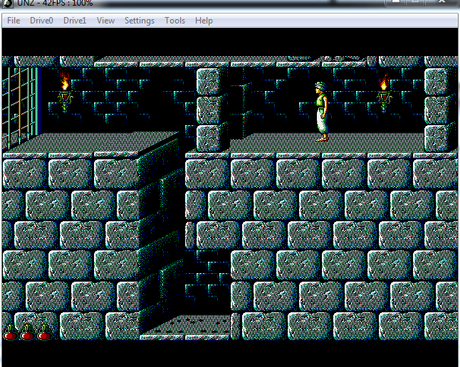Click the second red health potion icon

(x=27, y=333)
